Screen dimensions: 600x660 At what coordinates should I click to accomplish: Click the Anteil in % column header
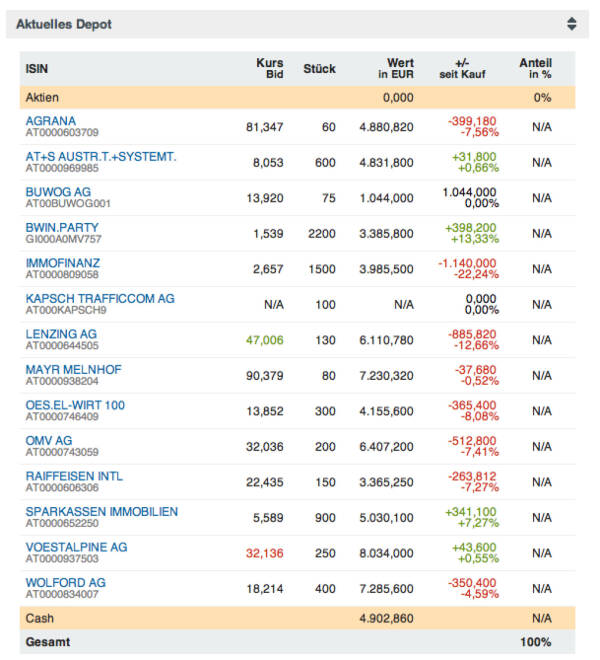535,69
